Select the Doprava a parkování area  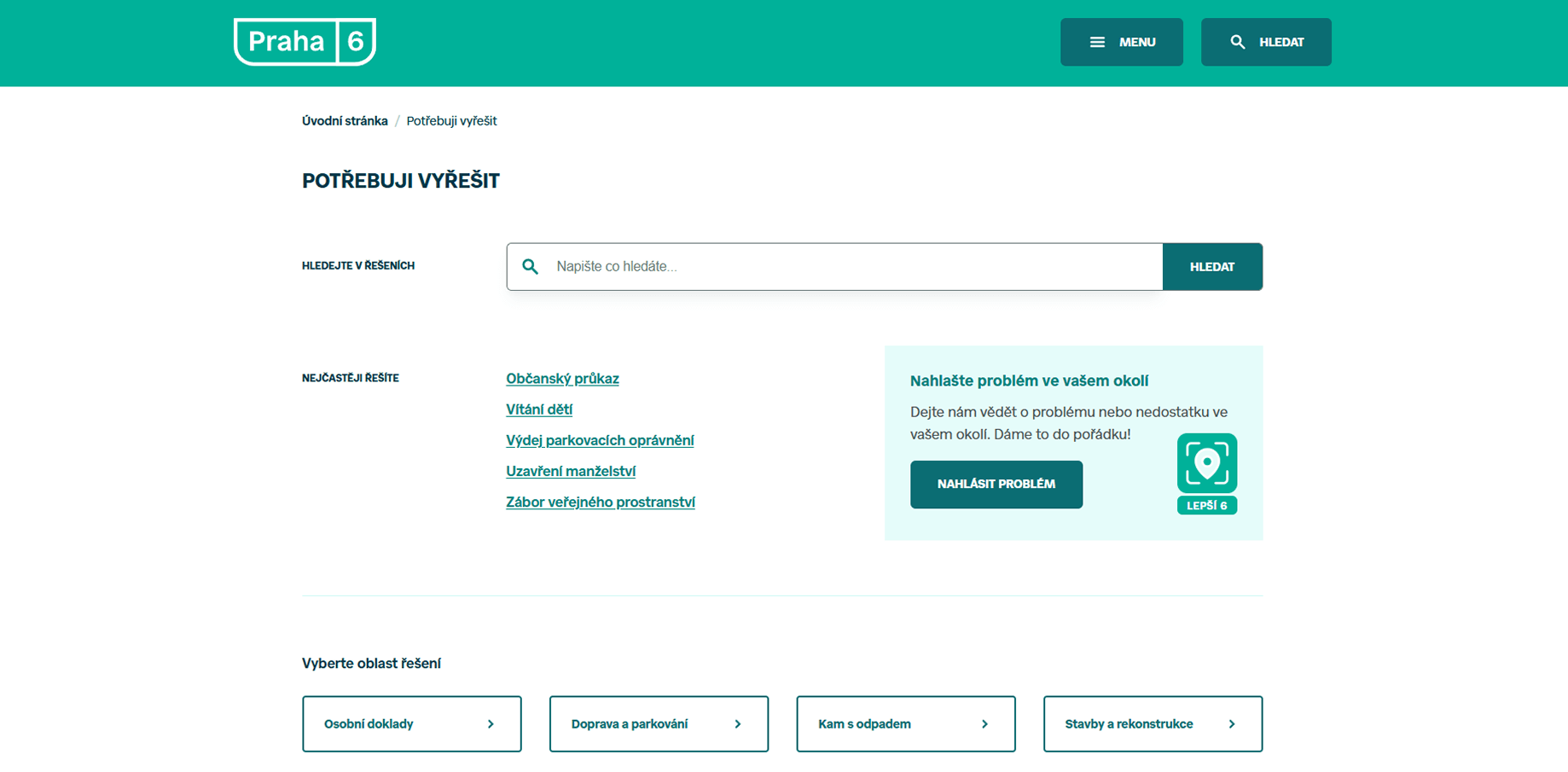coord(630,724)
